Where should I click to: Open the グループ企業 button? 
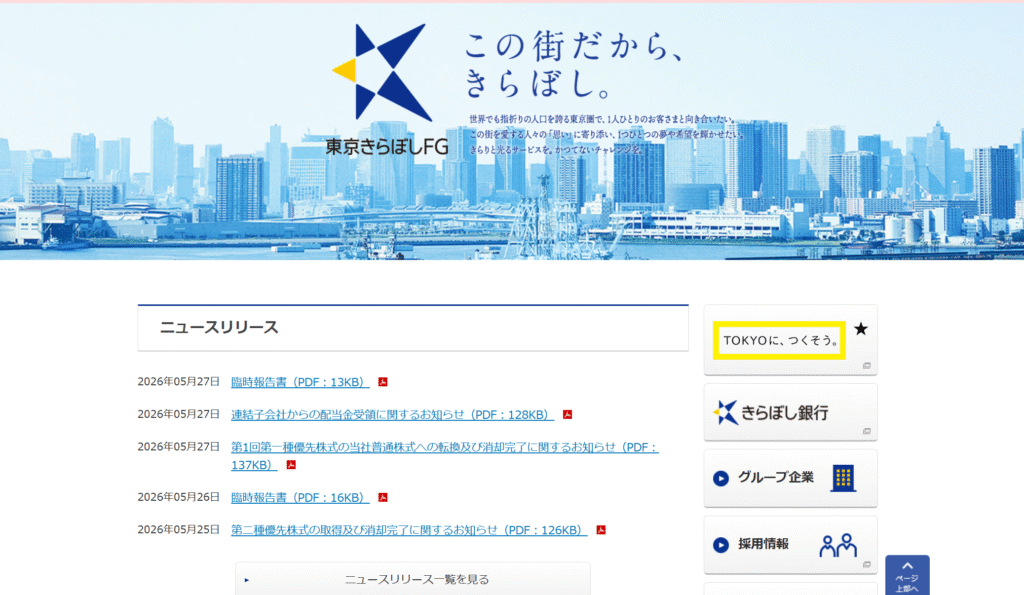pyautogui.click(x=790, y=478)
